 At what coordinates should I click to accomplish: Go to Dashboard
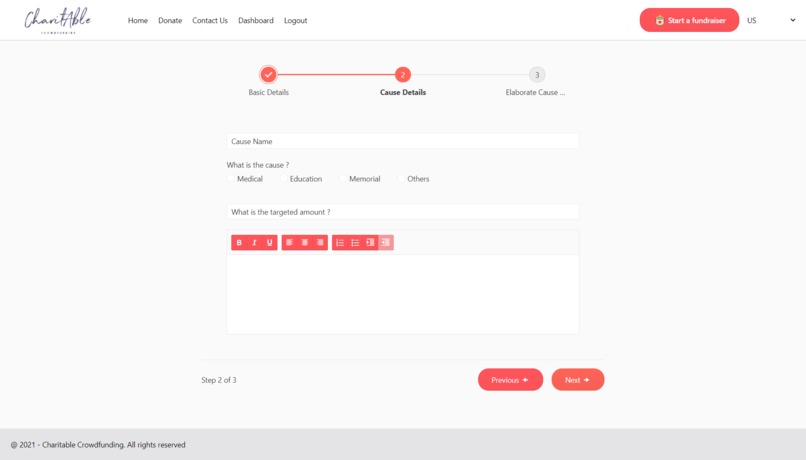click(255, 21)
